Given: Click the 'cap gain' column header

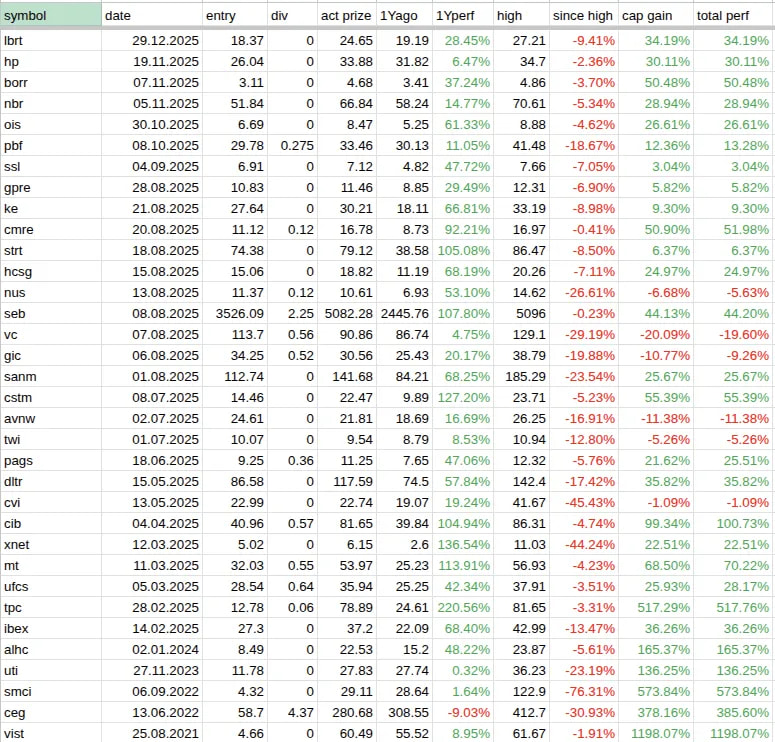Looking at the screenshot, I should (x=656, y=15).
